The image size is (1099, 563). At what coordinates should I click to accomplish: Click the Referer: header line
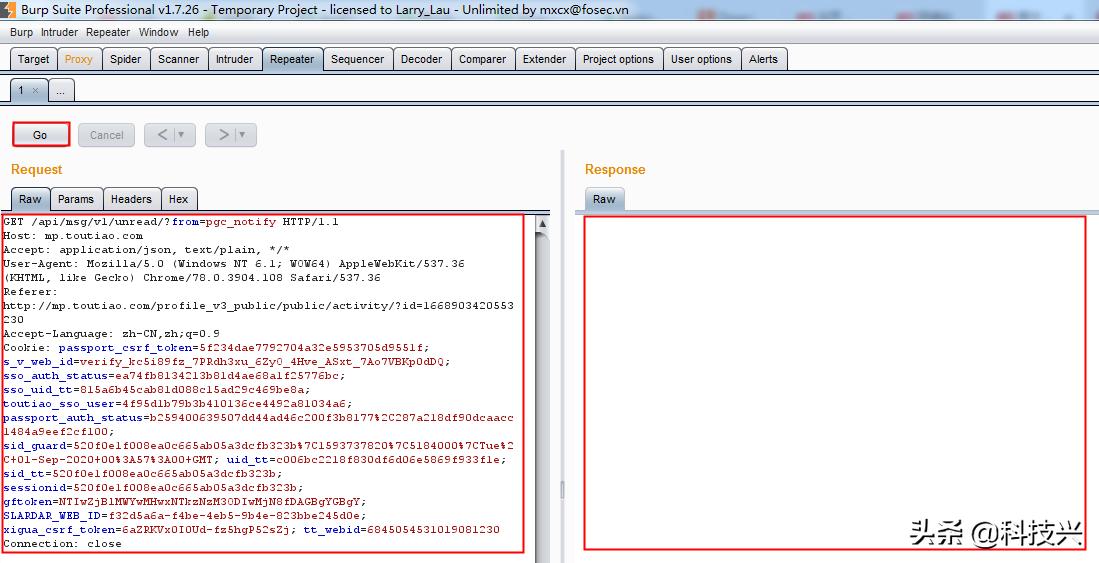[x=31, y=292]
